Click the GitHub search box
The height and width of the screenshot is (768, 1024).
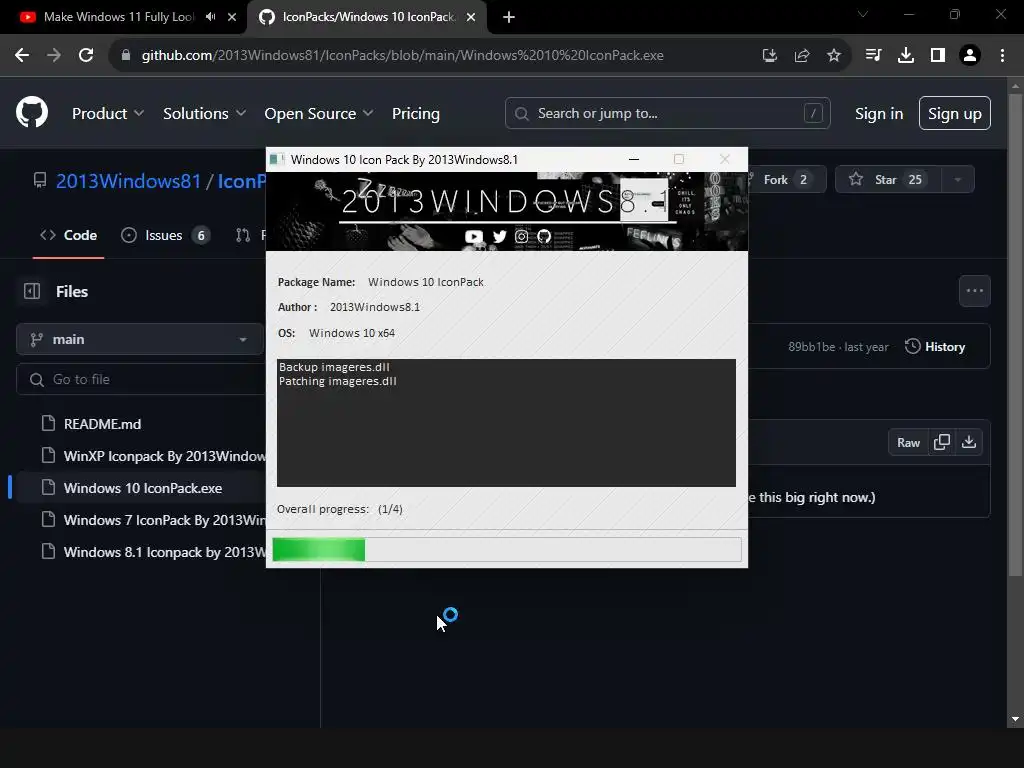[x=667, y=114]
